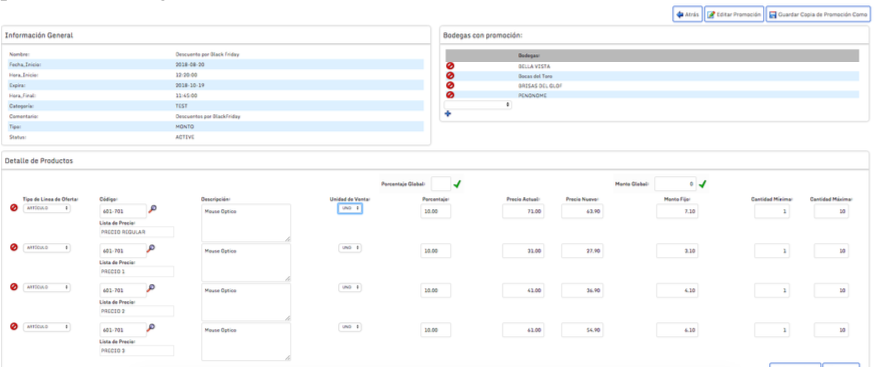Go back with Atrás button

(687, 15)
